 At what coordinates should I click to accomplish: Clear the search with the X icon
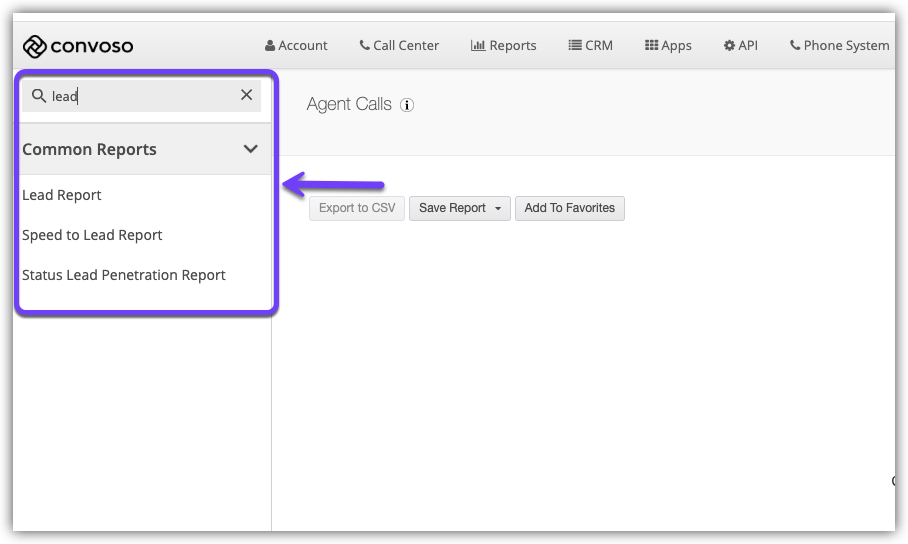click(247, 95)
